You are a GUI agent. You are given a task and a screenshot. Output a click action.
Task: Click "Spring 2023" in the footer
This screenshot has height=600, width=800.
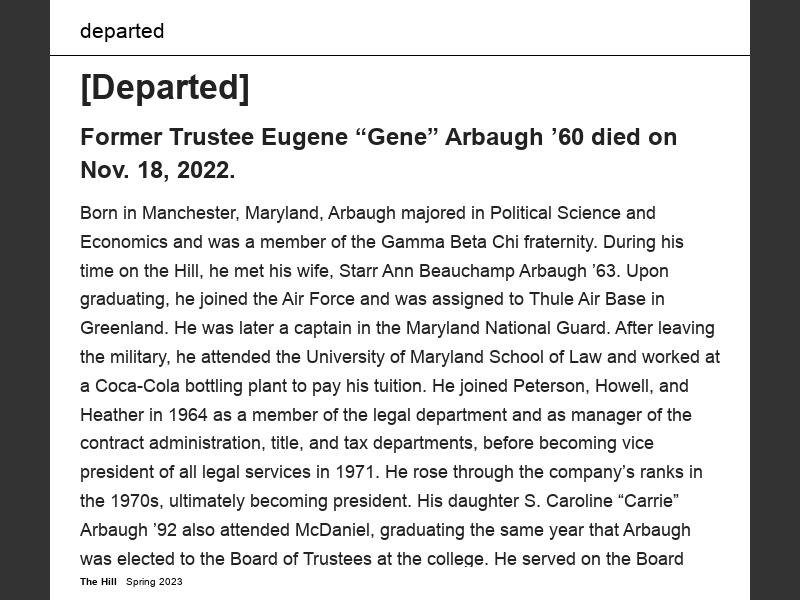(x=154, y=582)
